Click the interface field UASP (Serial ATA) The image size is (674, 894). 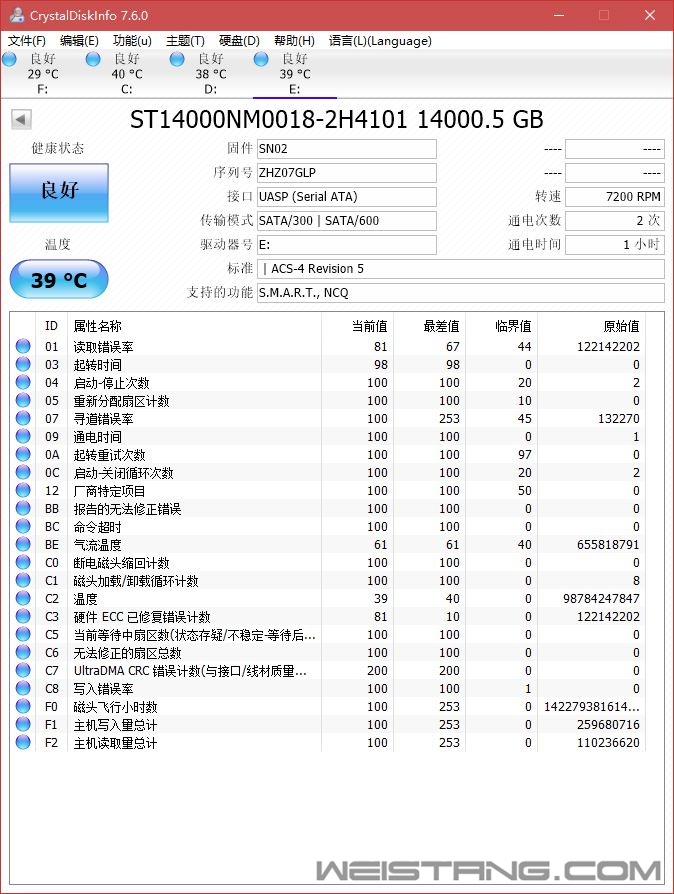[x=347, y=197]
